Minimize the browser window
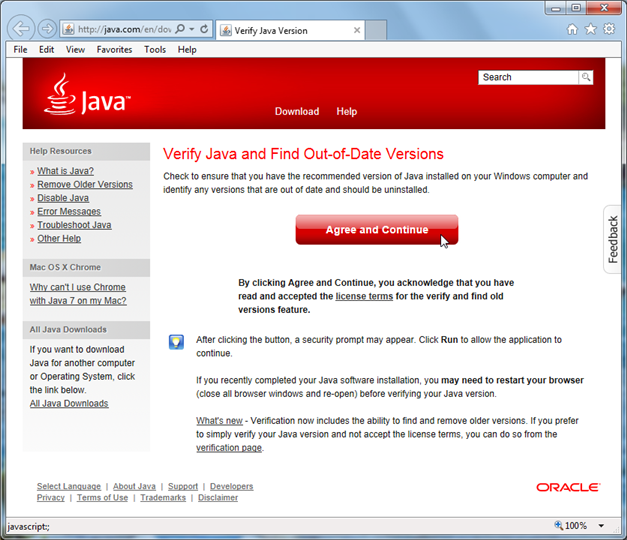 point(556,8)
